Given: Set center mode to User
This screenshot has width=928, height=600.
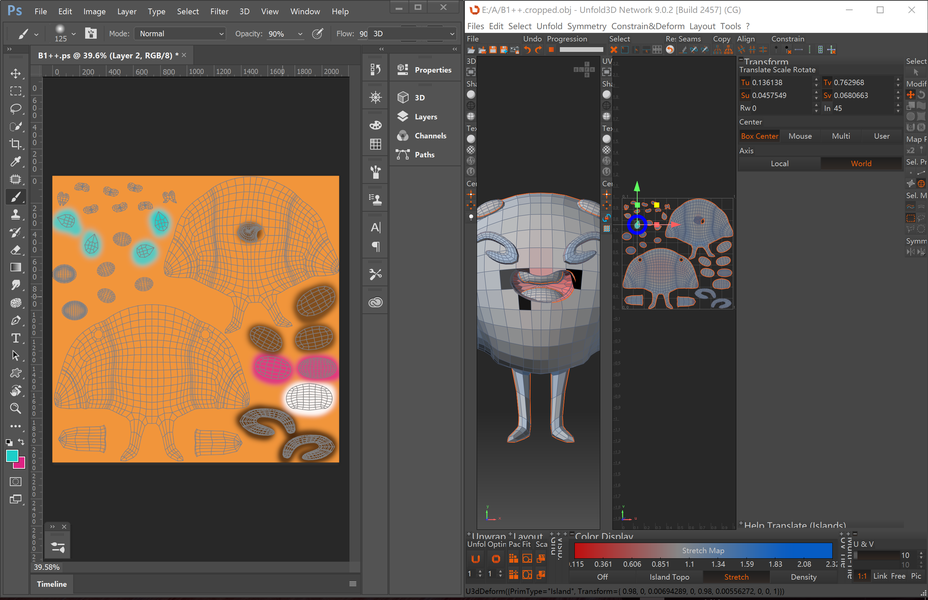Looking at the screenshot, I should [881, 136].
